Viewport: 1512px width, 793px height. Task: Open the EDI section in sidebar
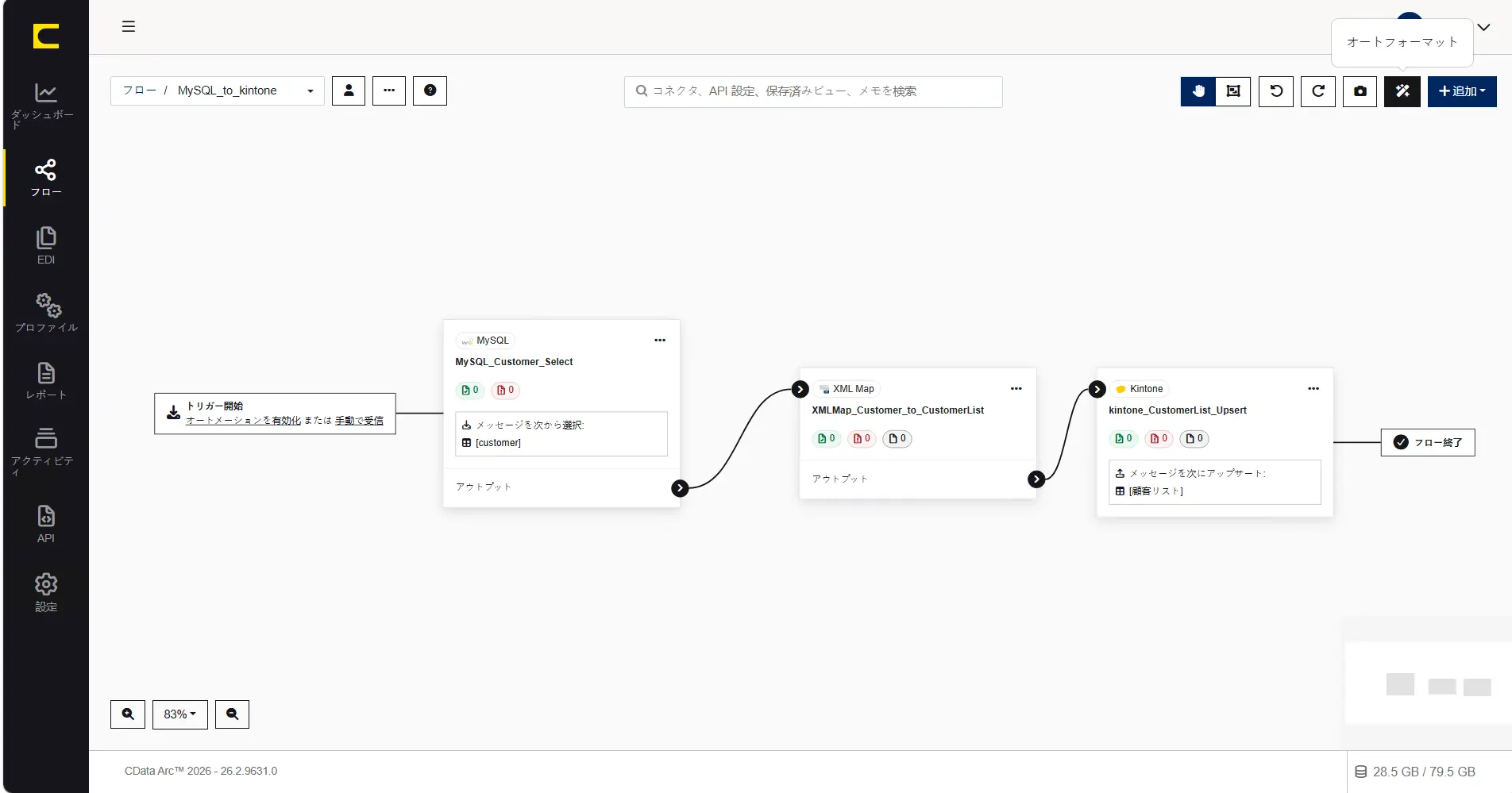(x=46, y=246)
